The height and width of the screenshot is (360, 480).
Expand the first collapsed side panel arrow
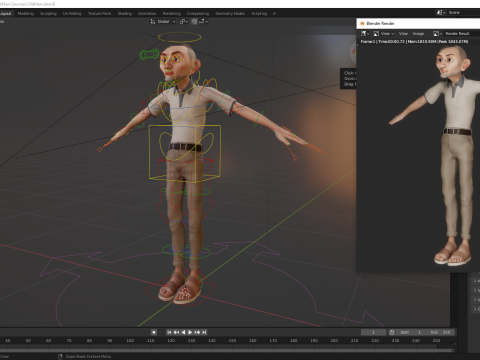(x=475, y=281)
